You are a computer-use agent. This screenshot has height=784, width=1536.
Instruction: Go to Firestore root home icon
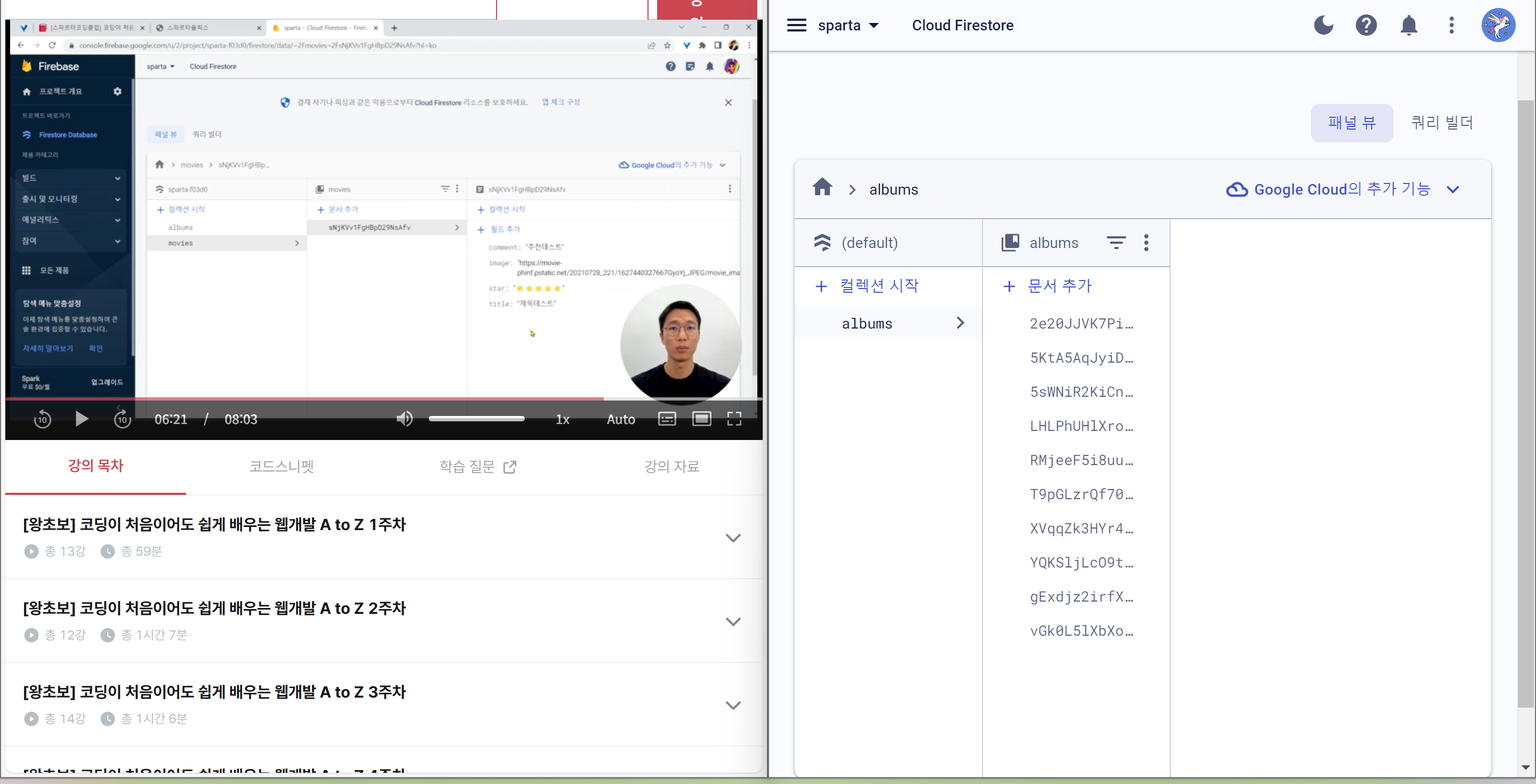tap(822, 188)
